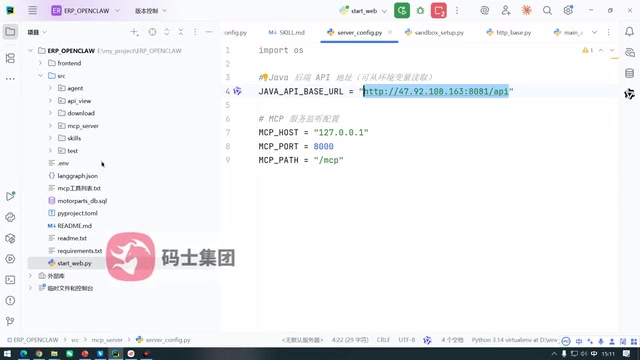Click the 4 个空格 indent status

(x=452, y=340)
